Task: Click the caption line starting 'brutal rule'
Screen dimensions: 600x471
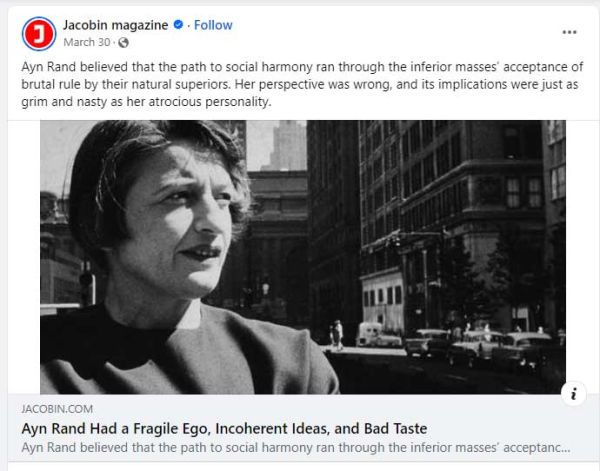Action: point(300,85)
